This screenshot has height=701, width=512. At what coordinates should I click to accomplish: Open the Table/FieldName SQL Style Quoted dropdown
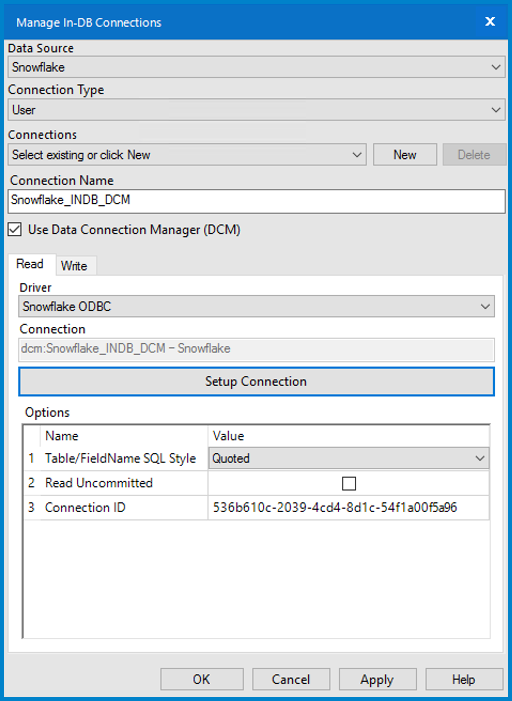click(349, 458)
